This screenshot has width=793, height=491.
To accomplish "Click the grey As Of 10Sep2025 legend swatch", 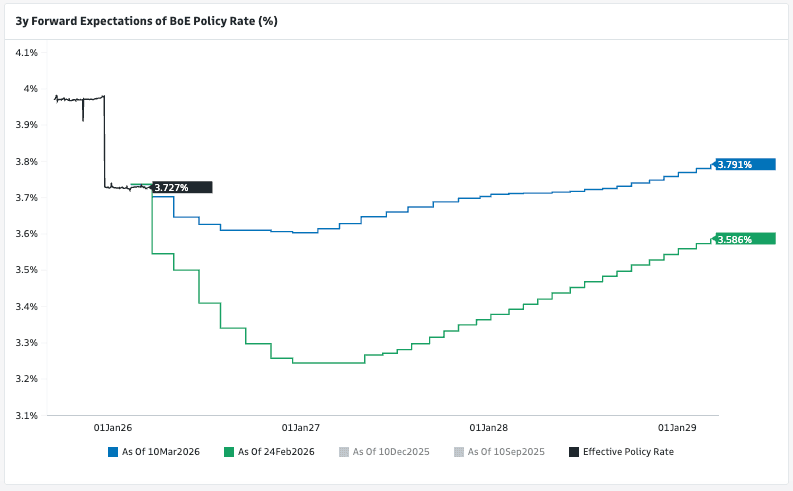I will pyautogui.click(x=459, y=452).
